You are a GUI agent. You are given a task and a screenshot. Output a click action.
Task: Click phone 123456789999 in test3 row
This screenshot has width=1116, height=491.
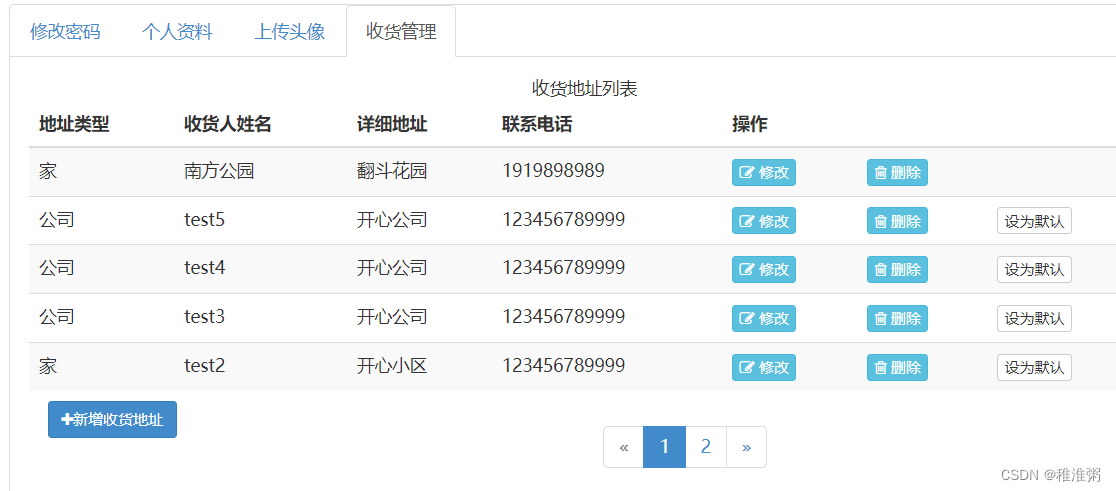[564, 317]
